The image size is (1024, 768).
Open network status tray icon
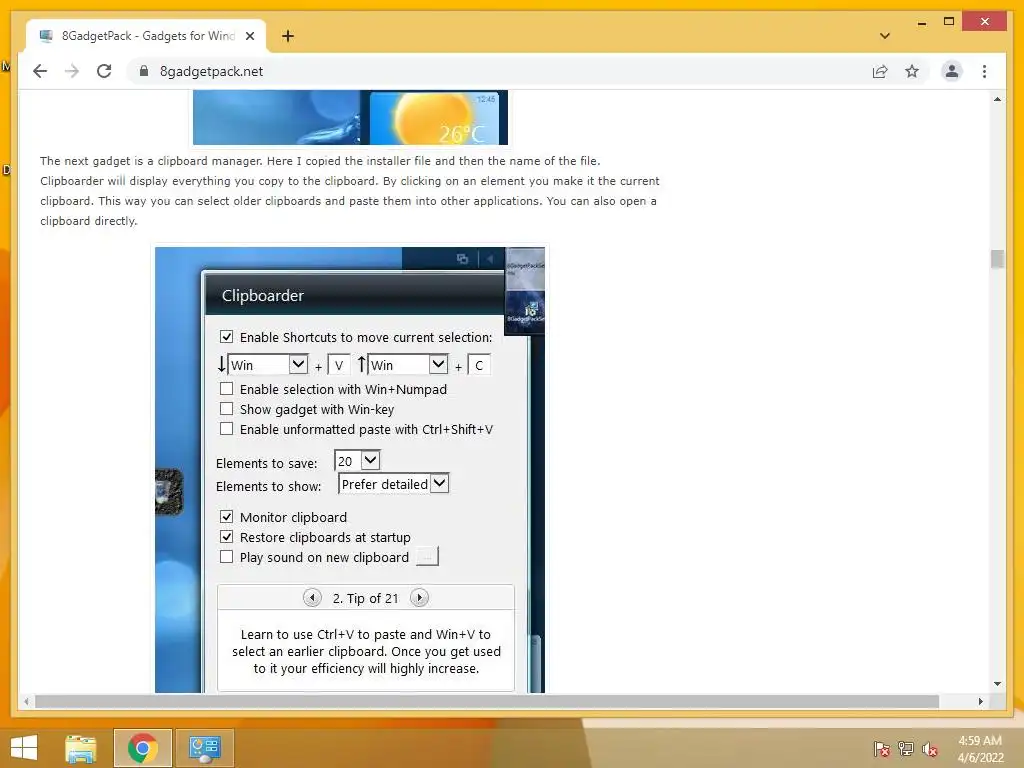pos(906,749)
